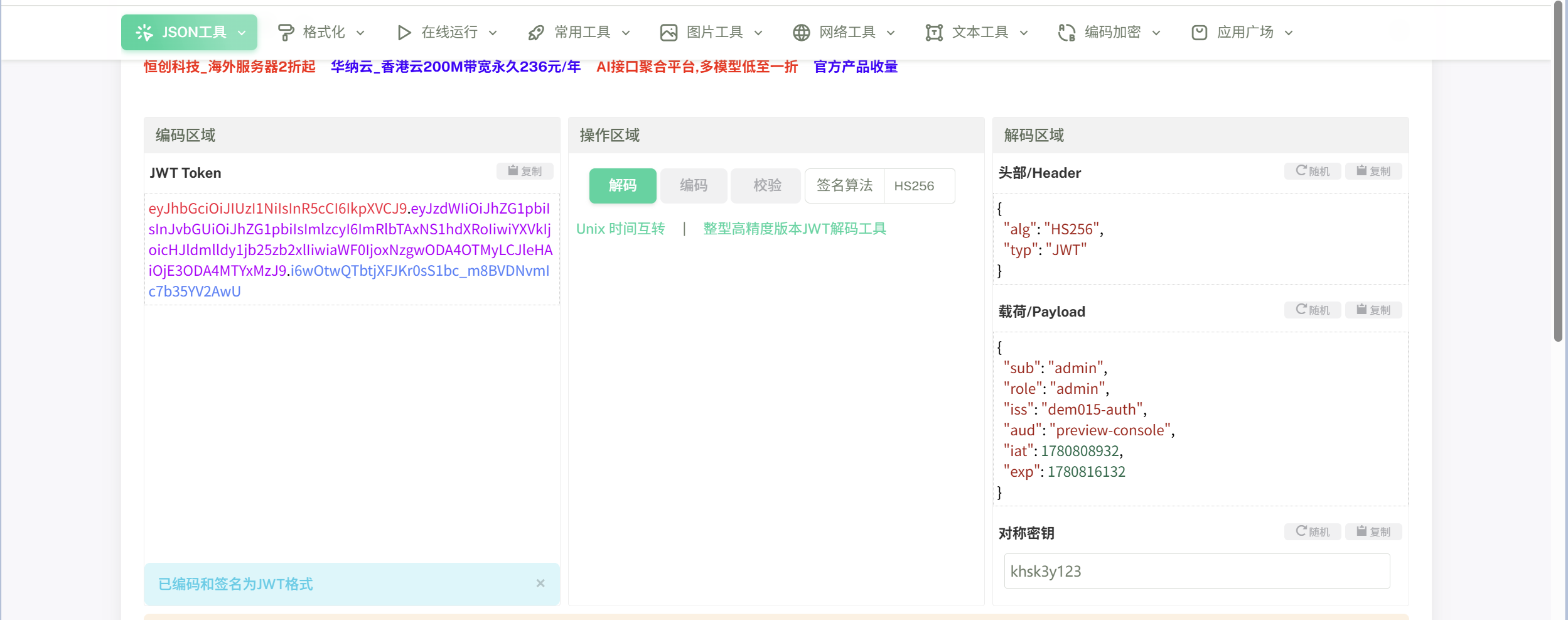Click the 编码区域 panel heading
Screen dimensions: 1568x620
[x=186, y=135]
